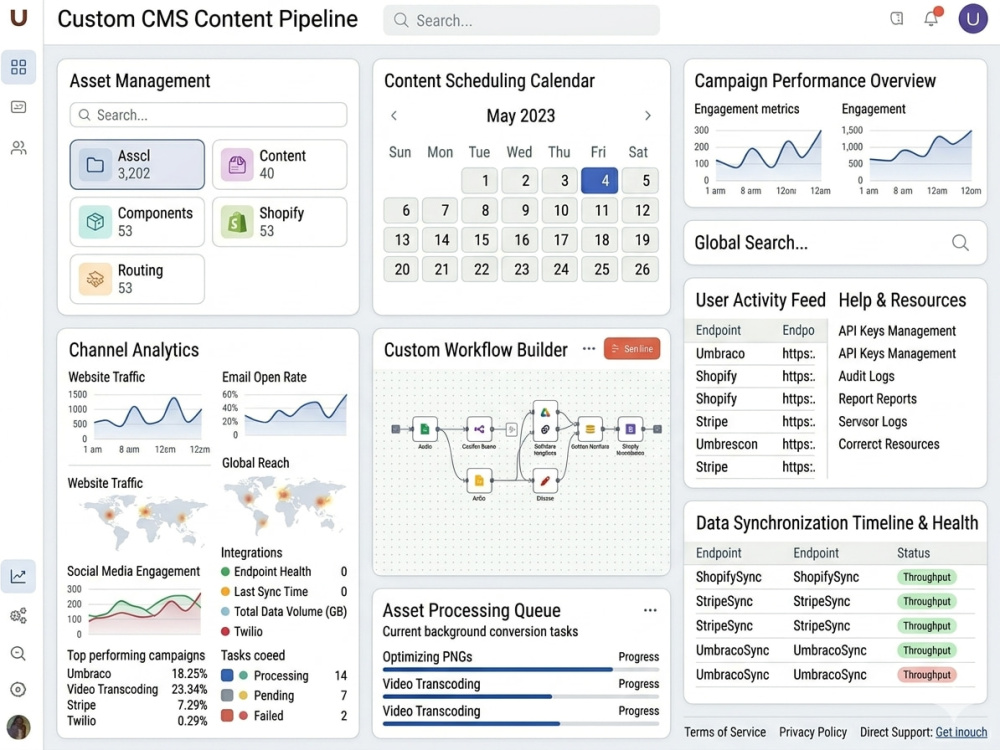Viewport: 1000px width, 750px height.
Task: Click the Global Search magnifier icon
Action: click(960, 242)
